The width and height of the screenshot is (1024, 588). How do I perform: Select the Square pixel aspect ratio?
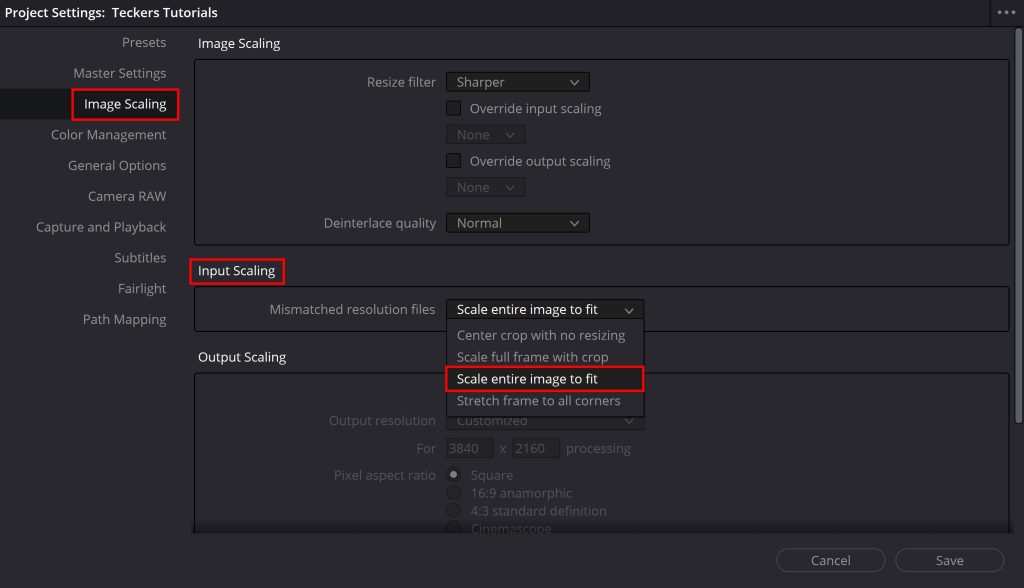(x=453, y=475)
